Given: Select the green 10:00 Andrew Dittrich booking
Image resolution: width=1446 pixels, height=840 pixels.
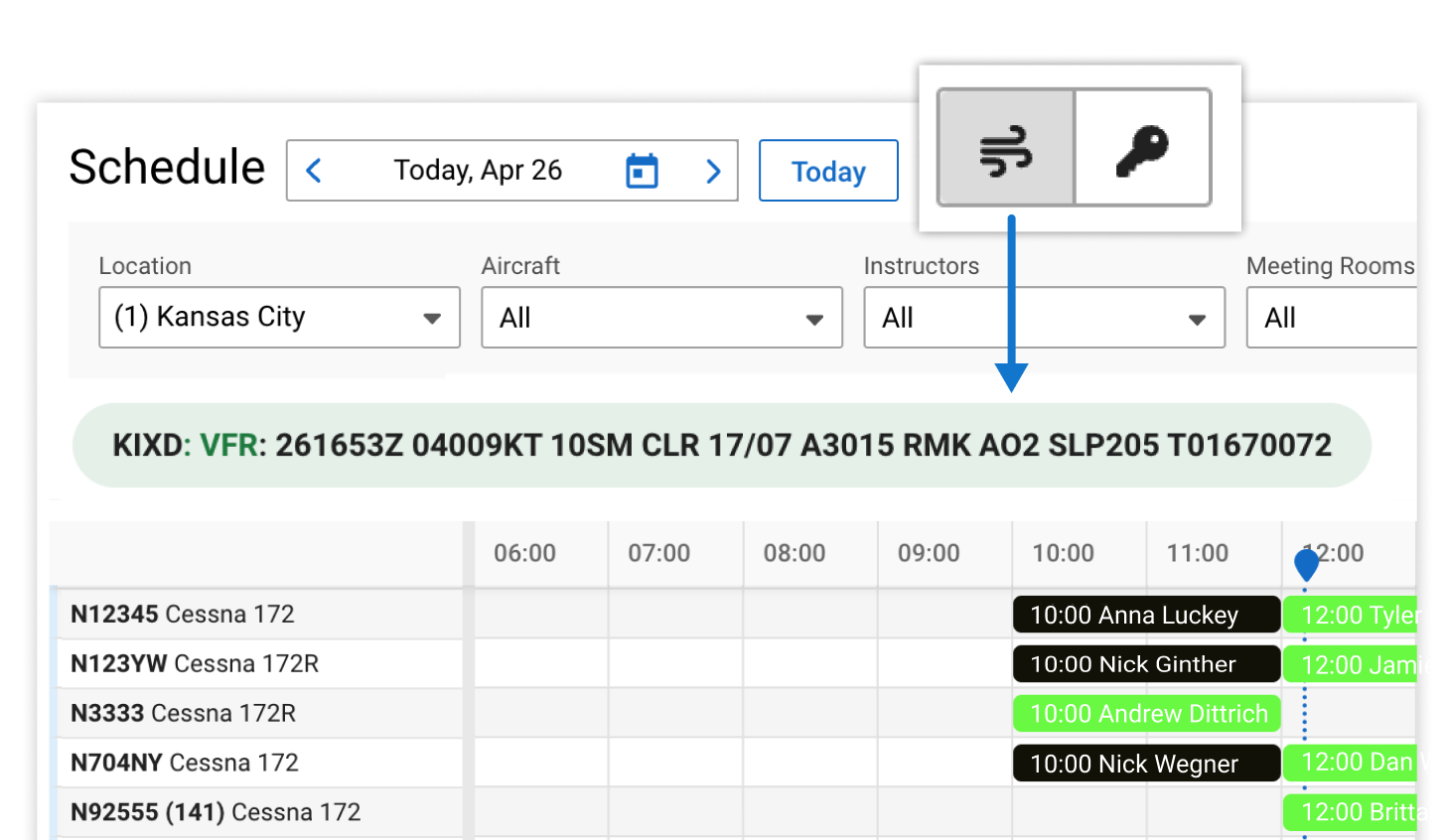Looking at the screenshot, I should (1146, 714).
